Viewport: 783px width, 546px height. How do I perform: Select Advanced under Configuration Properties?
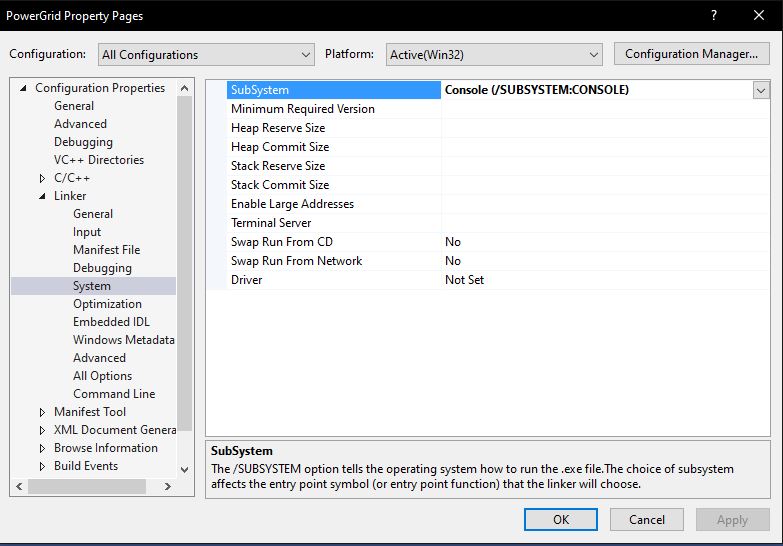[80, 124]
